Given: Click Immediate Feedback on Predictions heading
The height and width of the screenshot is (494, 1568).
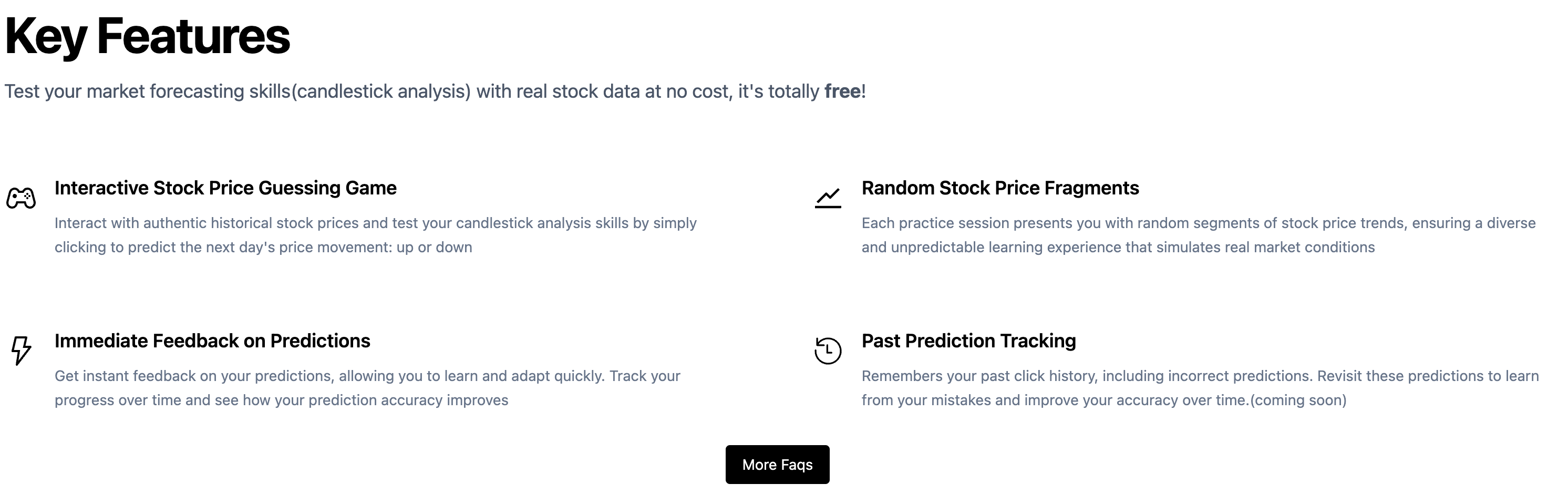Looking at the screenshot, I should pyautogui.click(x=212, y=341).
